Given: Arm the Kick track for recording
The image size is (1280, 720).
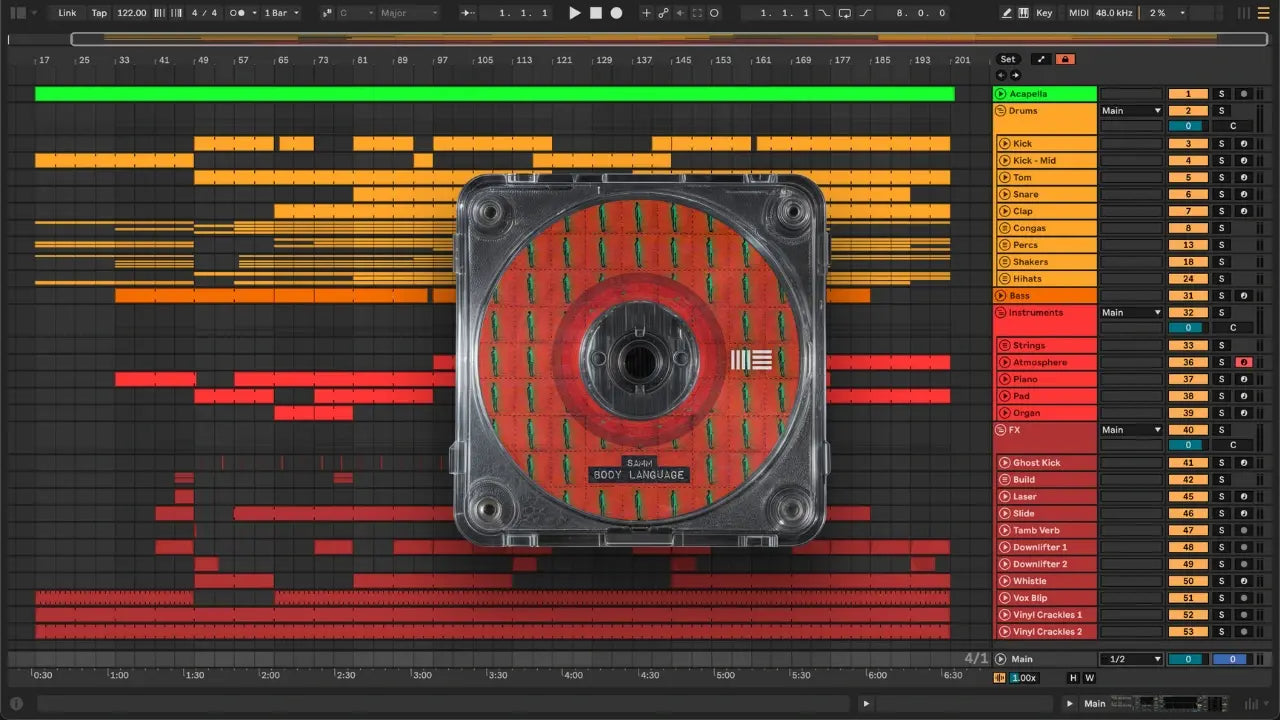Looking at the screenshot, I should click(1243, 144).
